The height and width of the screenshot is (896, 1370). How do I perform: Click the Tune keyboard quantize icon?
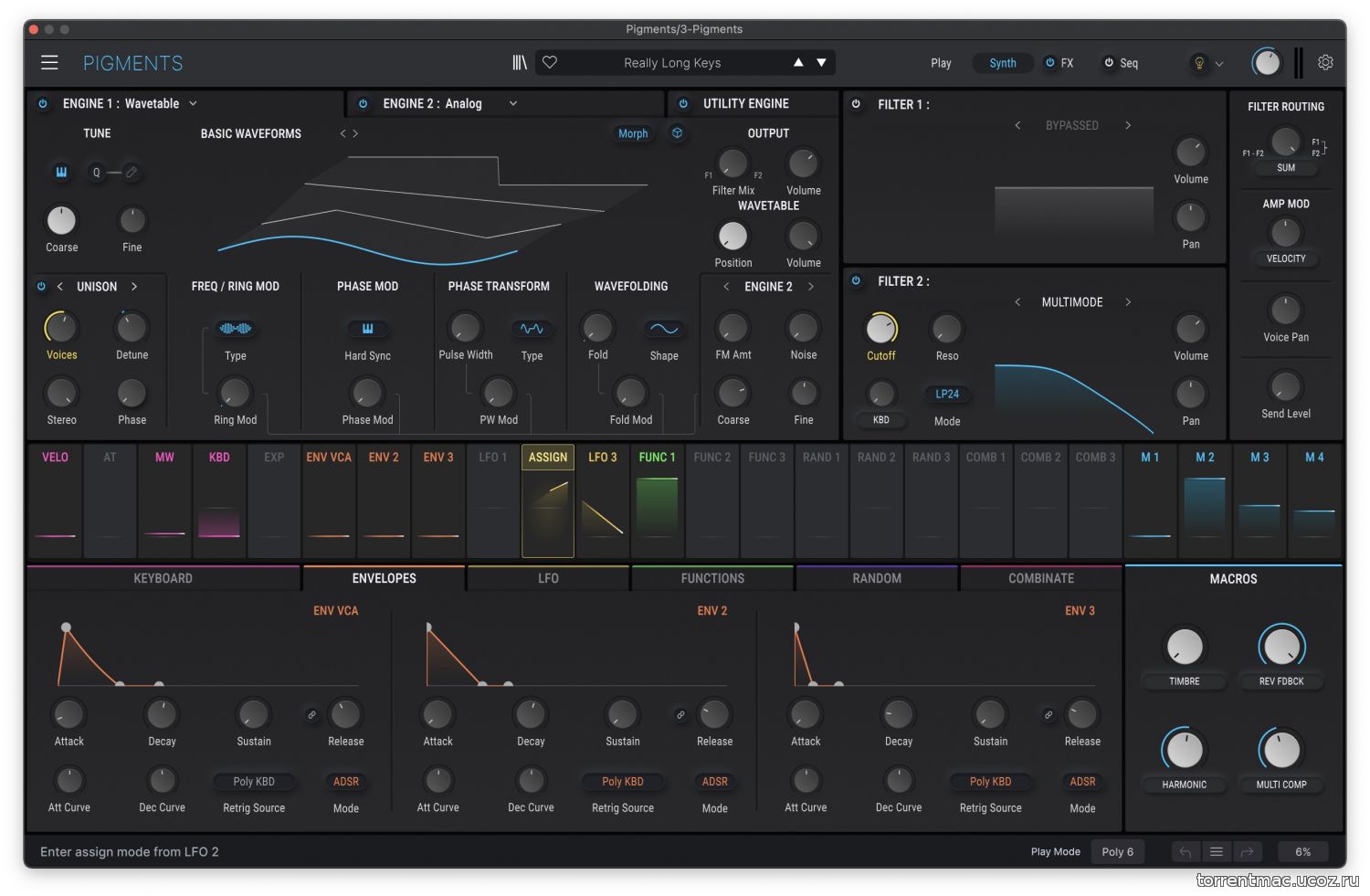tap(61, 172)
